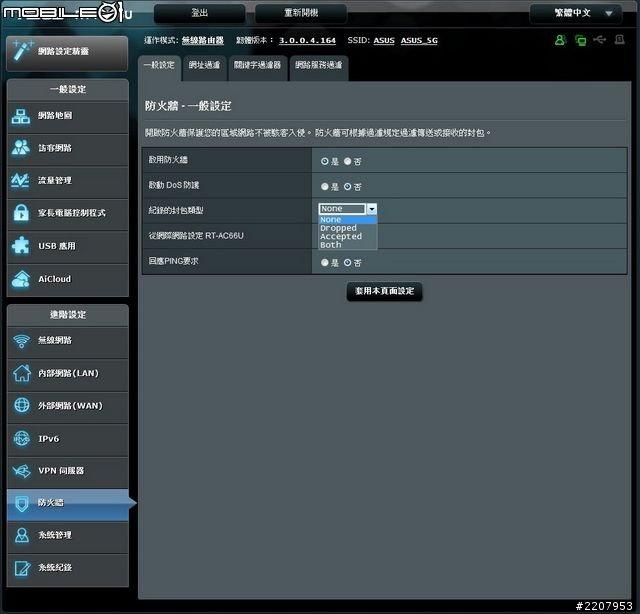This screenshot has height=614, width=640.
Task: Switch to the 網址過濾 tab
Action: click(204, 66)
